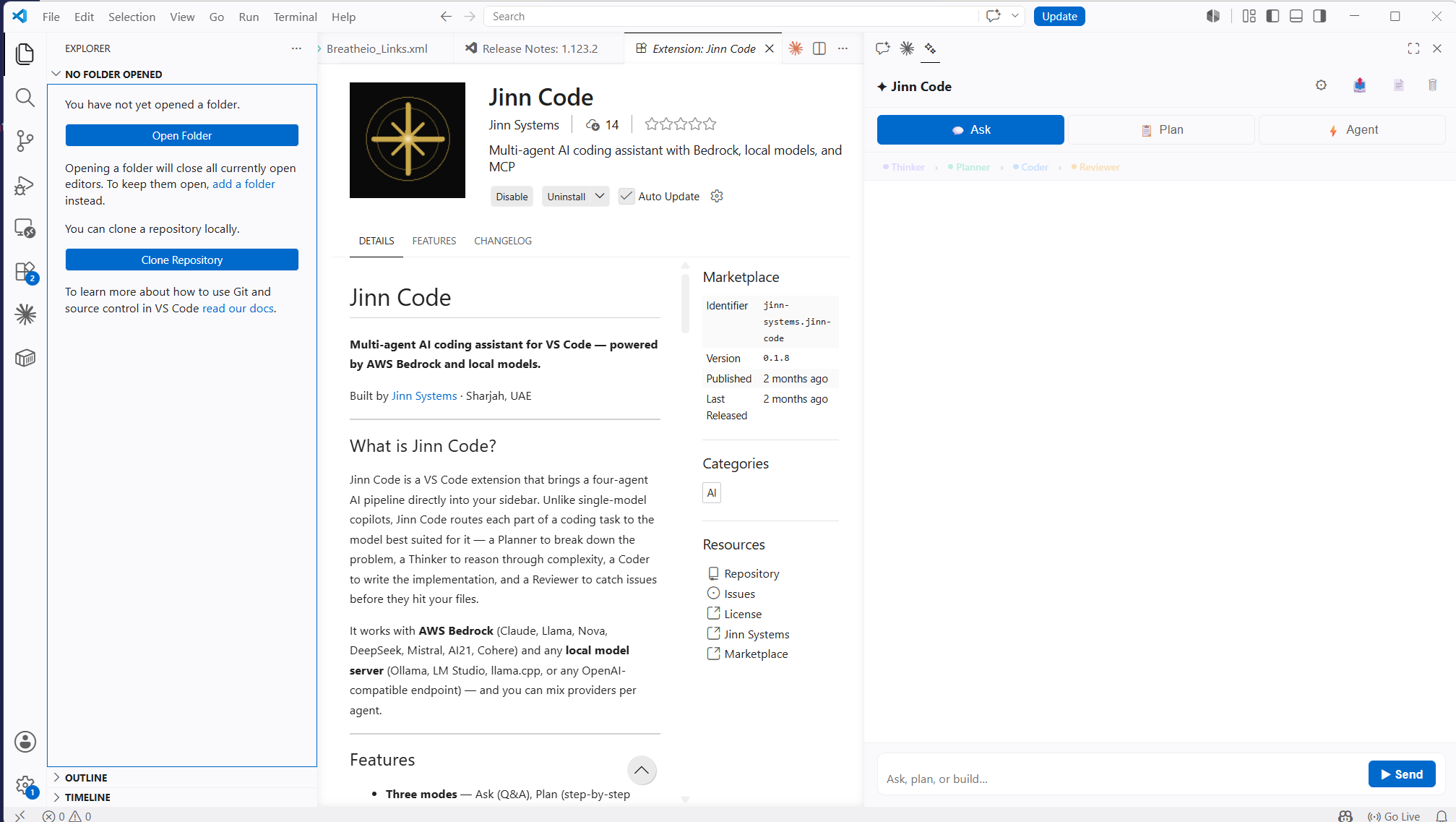Follow the 'add a folder' link
Image resolution: width=1456 pixels, height=822 pixels.
click(x=244, y=184)
